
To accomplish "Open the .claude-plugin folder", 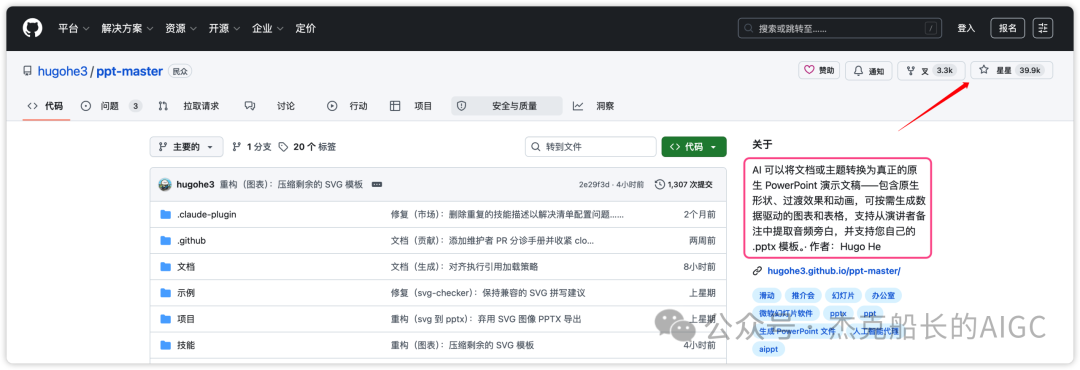I will 206,214.
